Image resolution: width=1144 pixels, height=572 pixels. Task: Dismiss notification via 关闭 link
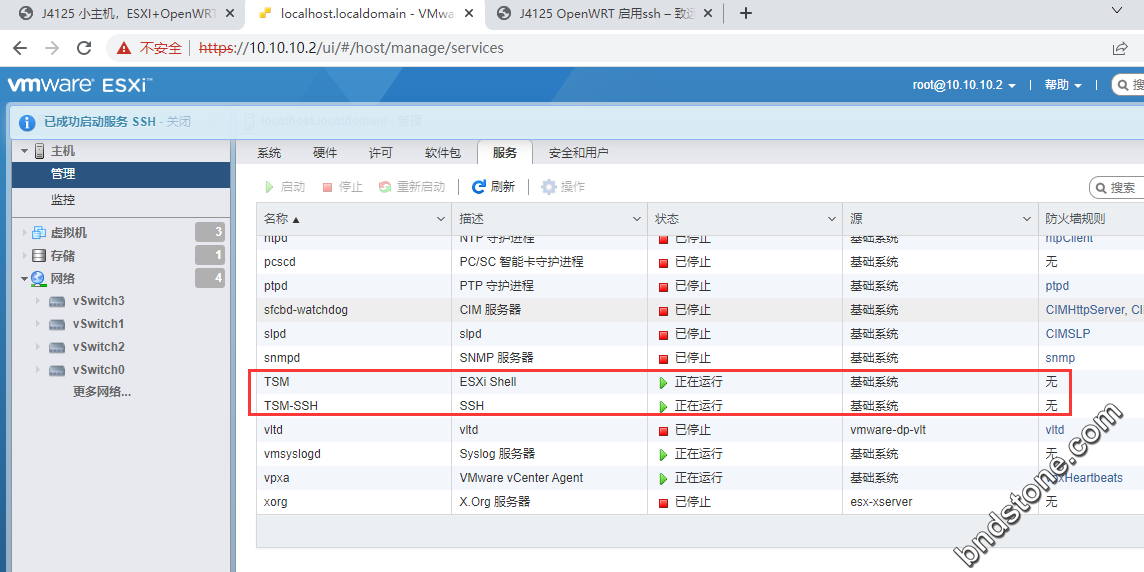point(179,122)
